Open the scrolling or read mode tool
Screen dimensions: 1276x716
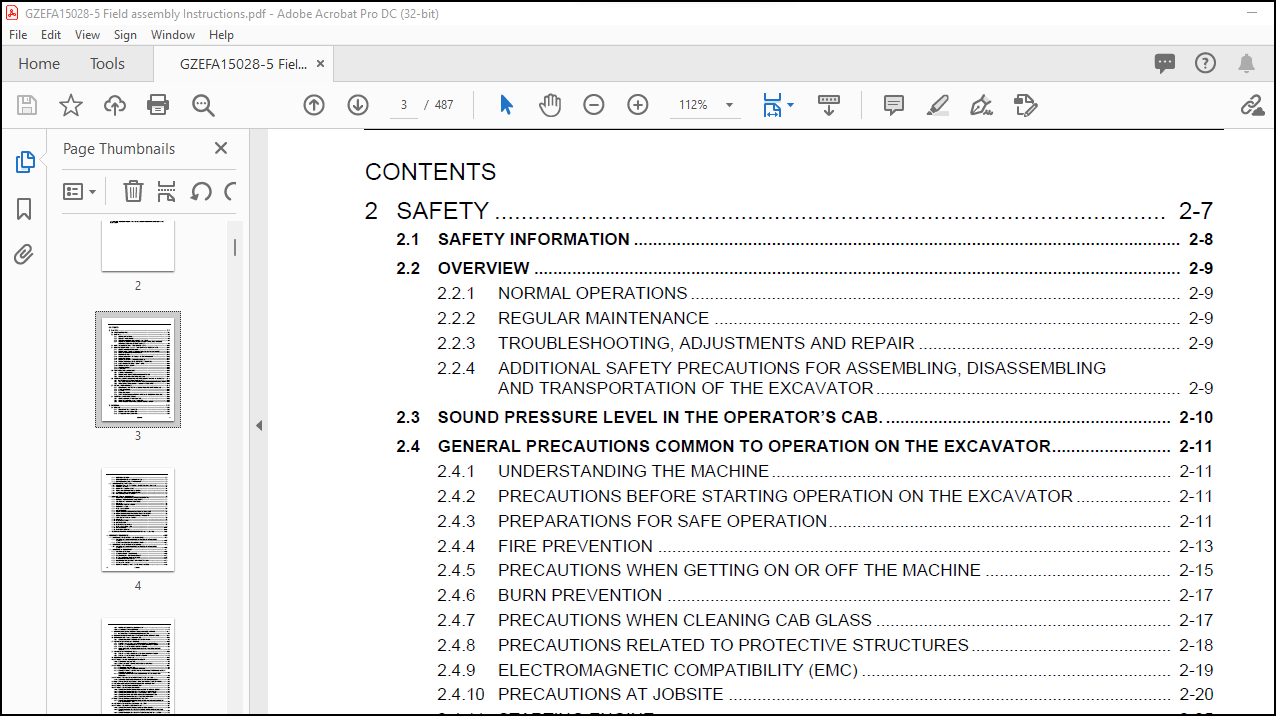coord(829,105)
